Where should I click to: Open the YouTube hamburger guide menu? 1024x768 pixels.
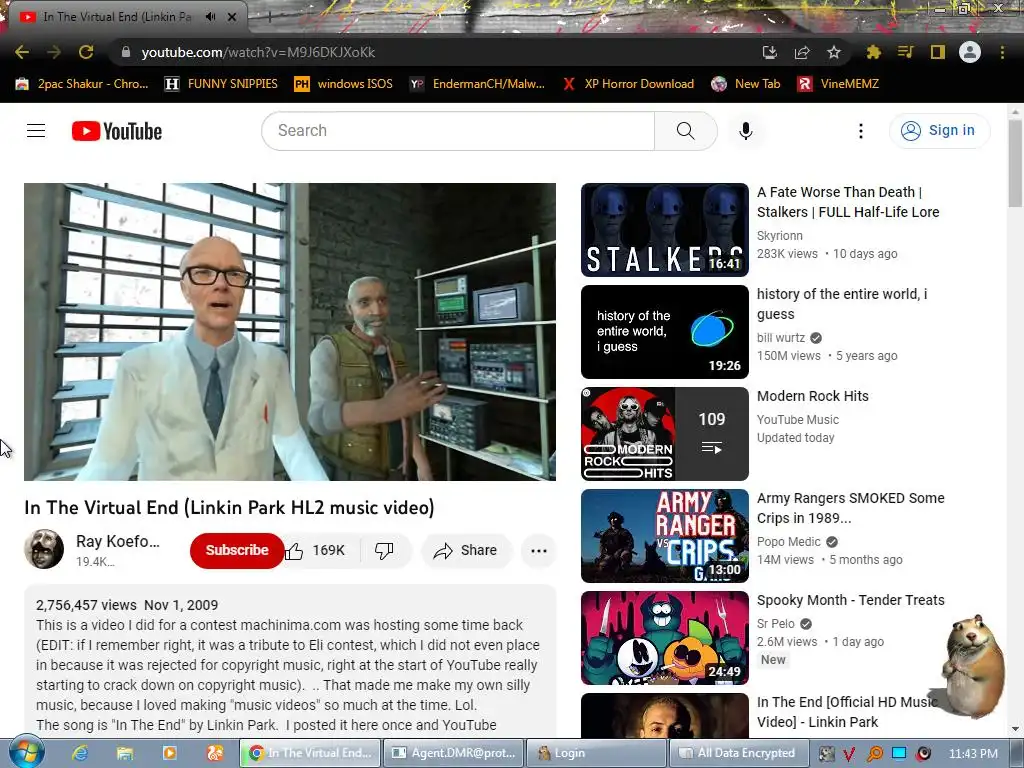point(36,131)
